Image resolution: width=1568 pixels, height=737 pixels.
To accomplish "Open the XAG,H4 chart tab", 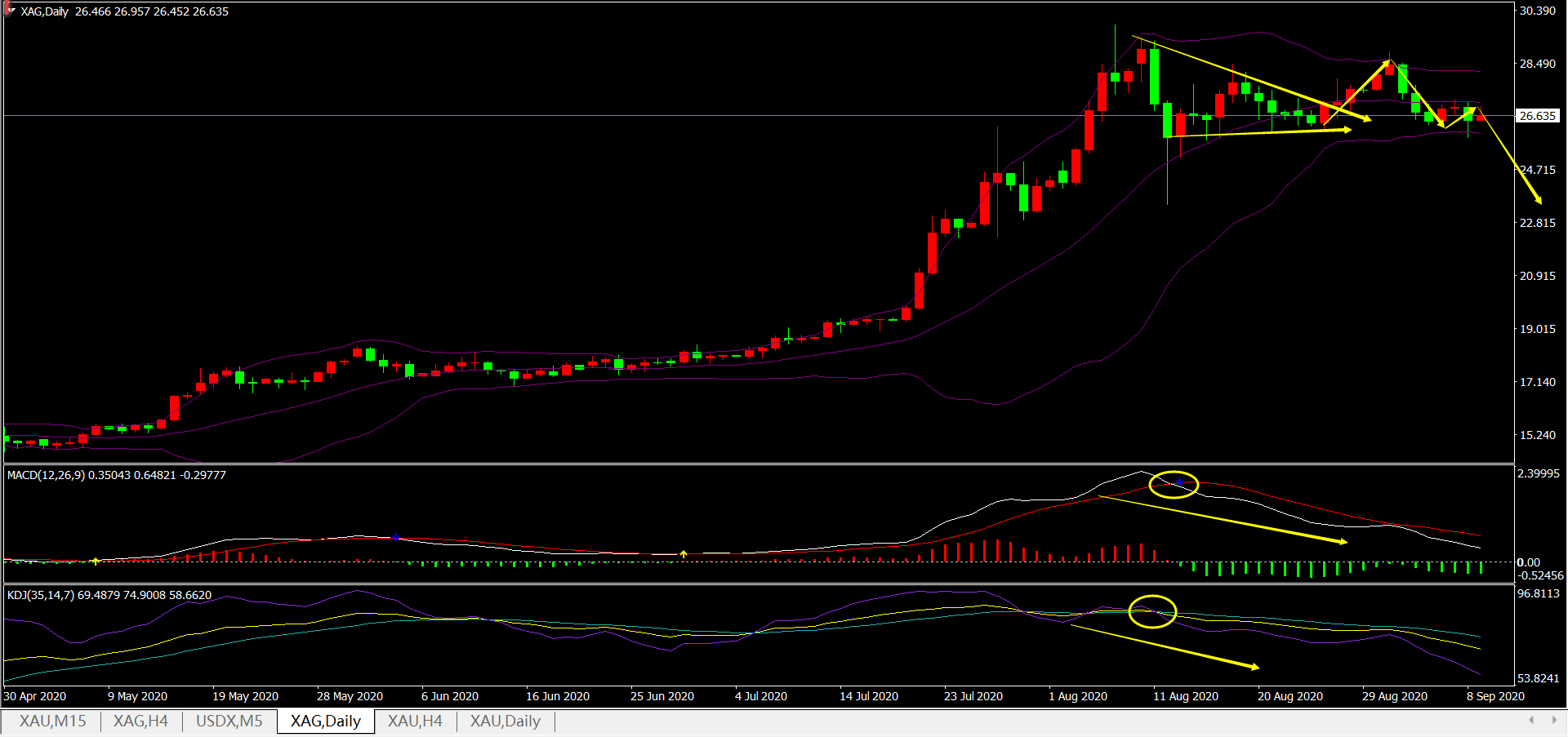I will click(140, 721).
